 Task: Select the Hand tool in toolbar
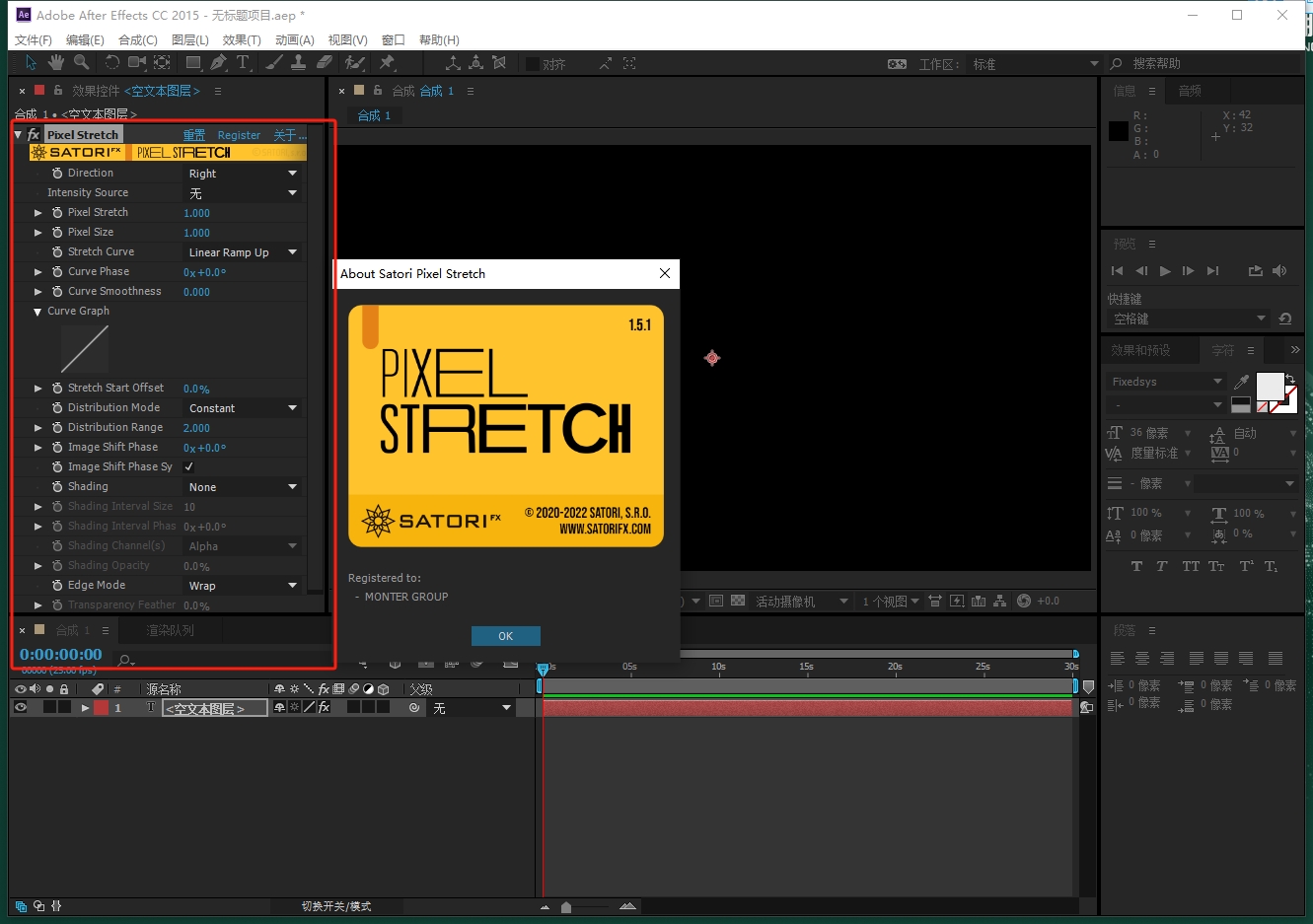[56, 63]
